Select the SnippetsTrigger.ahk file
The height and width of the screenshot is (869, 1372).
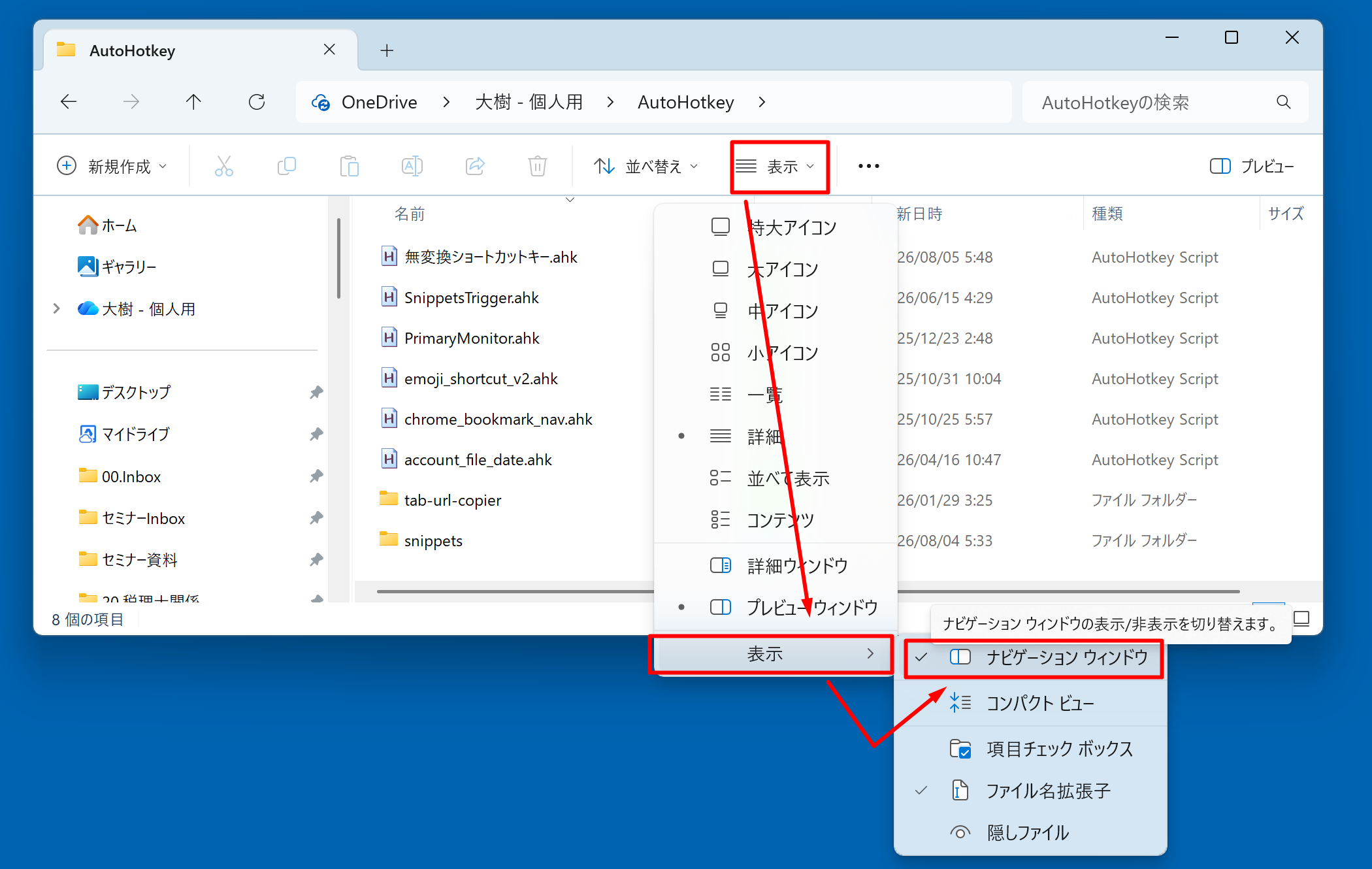(471, 297)
